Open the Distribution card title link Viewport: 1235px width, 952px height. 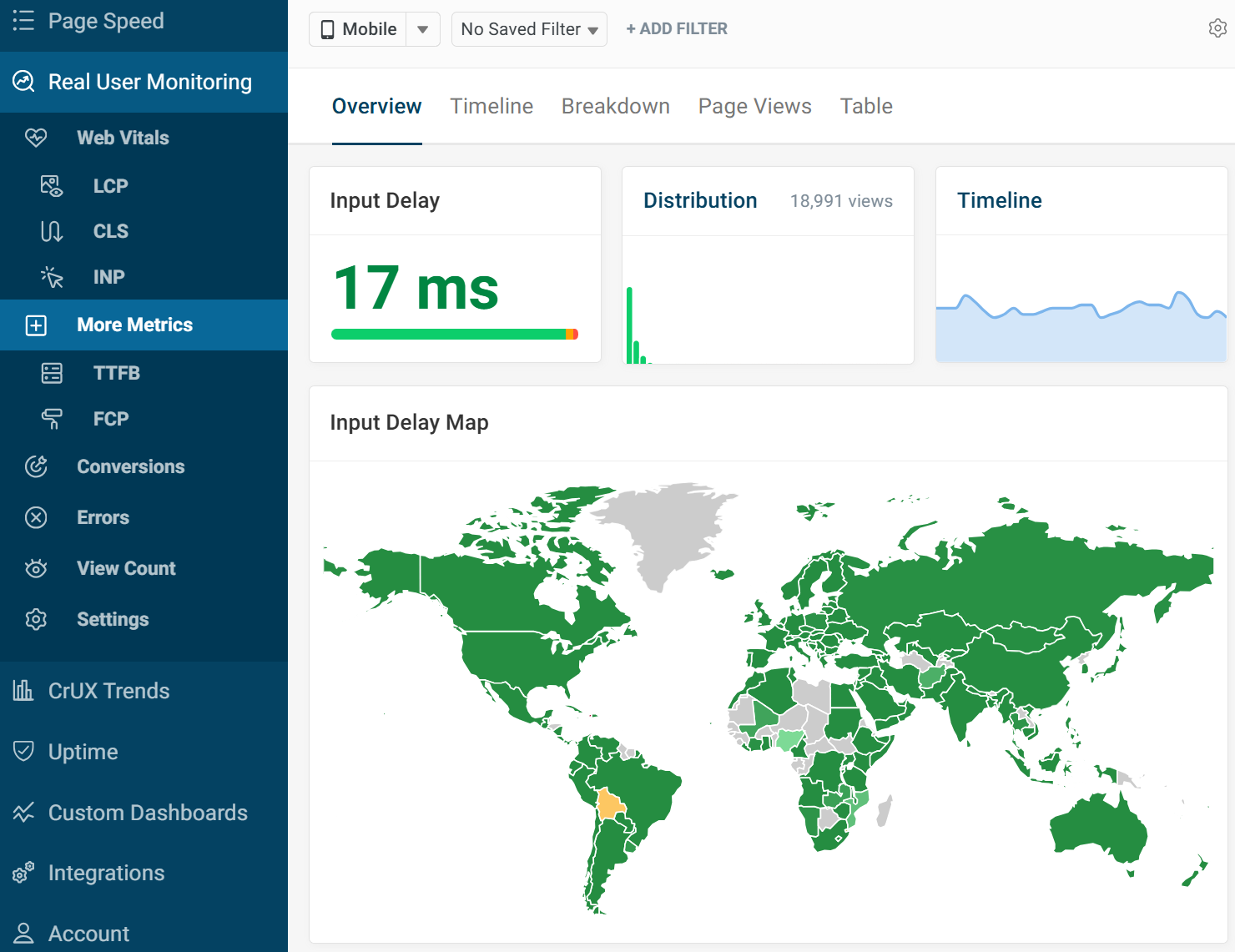coord(700,200)
